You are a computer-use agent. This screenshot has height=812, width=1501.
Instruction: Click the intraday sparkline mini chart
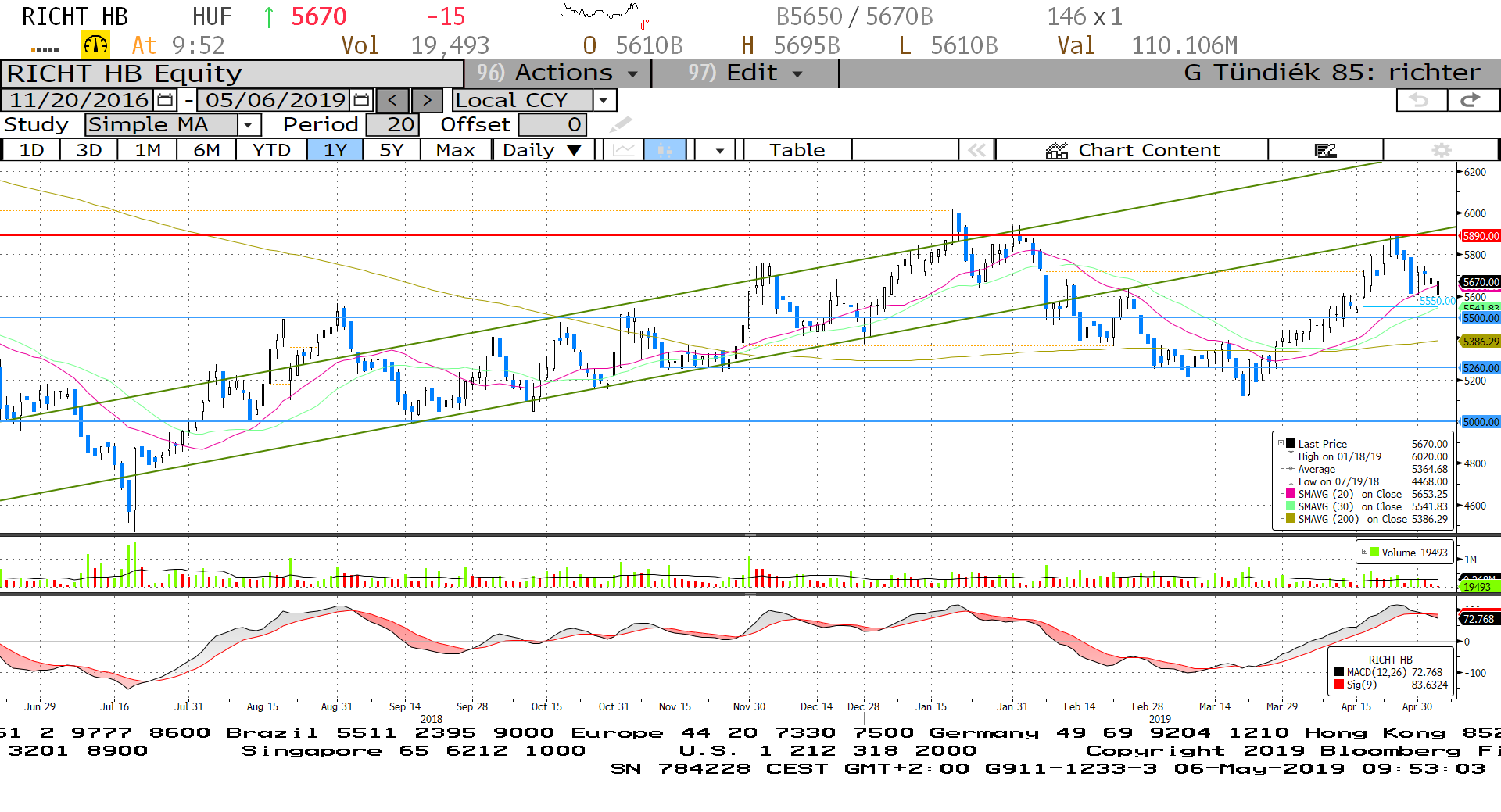tap(605, 14)
